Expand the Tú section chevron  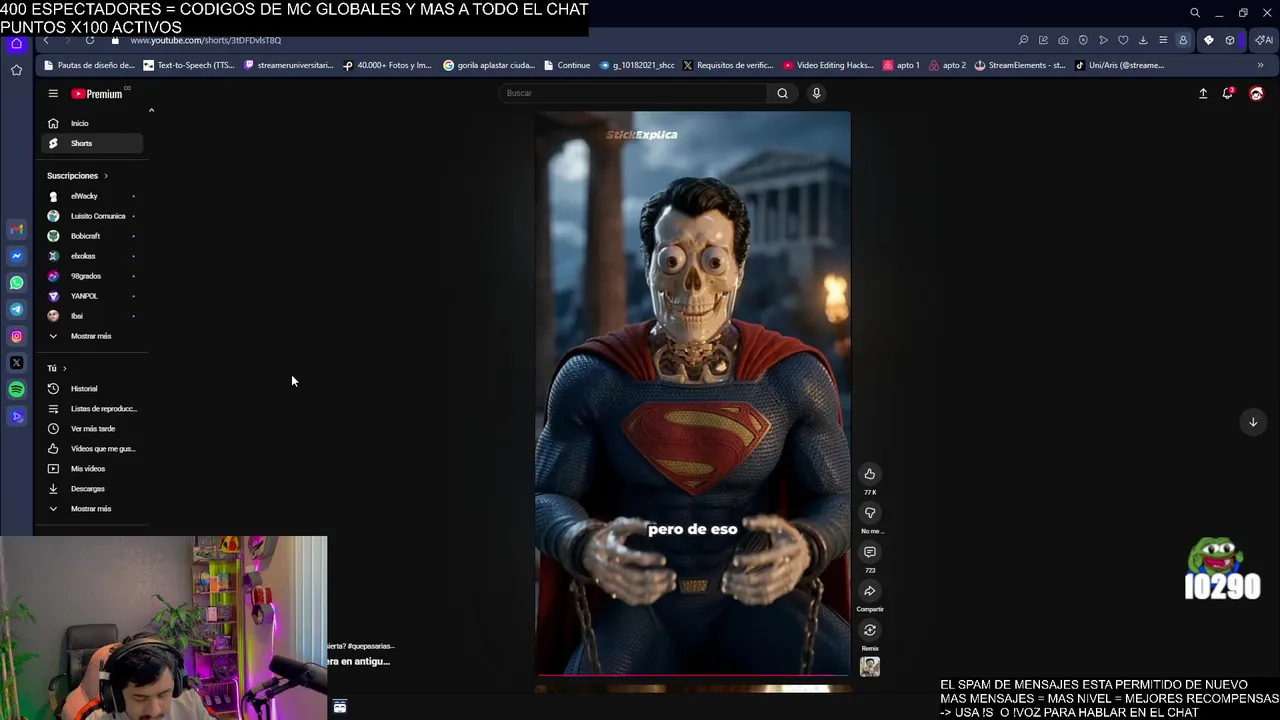pos(64,368)
